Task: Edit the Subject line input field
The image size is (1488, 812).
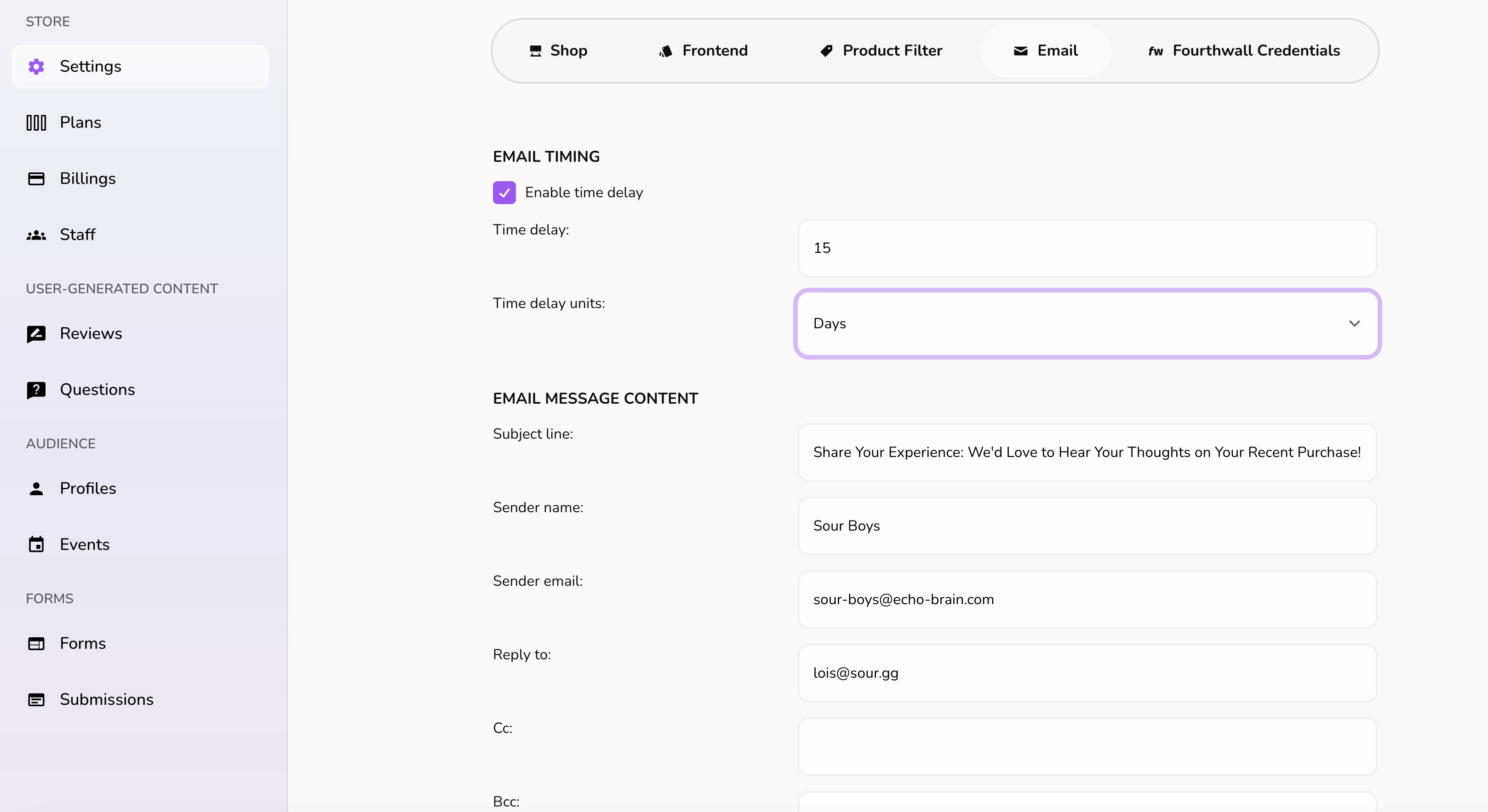Action: point(1088,452)
